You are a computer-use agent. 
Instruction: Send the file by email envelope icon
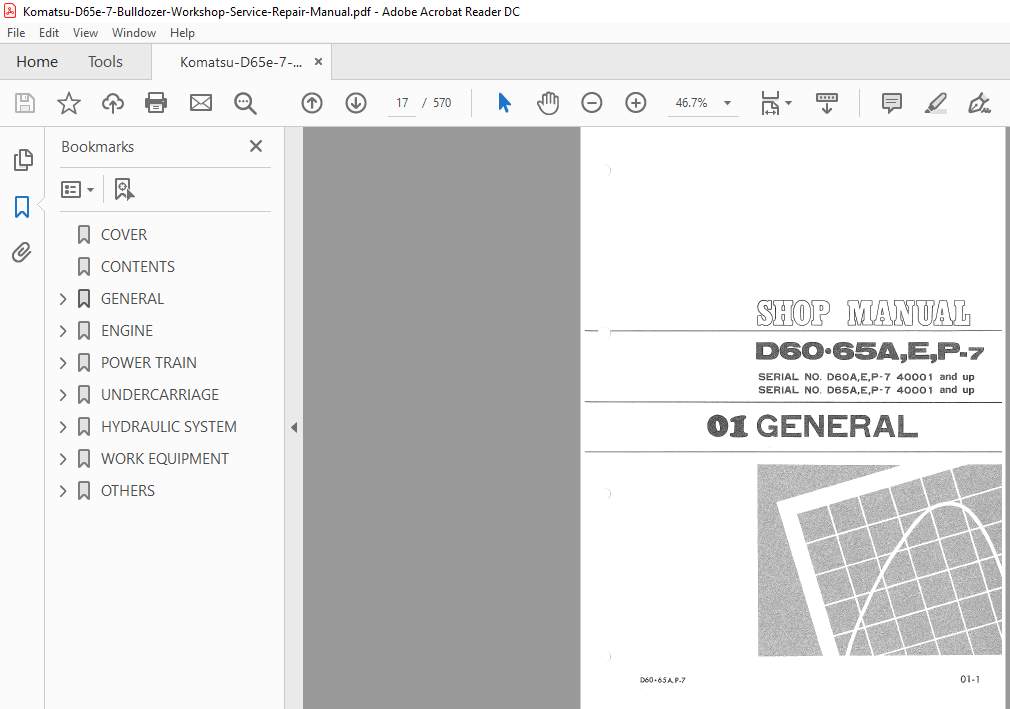click(201, 103)
